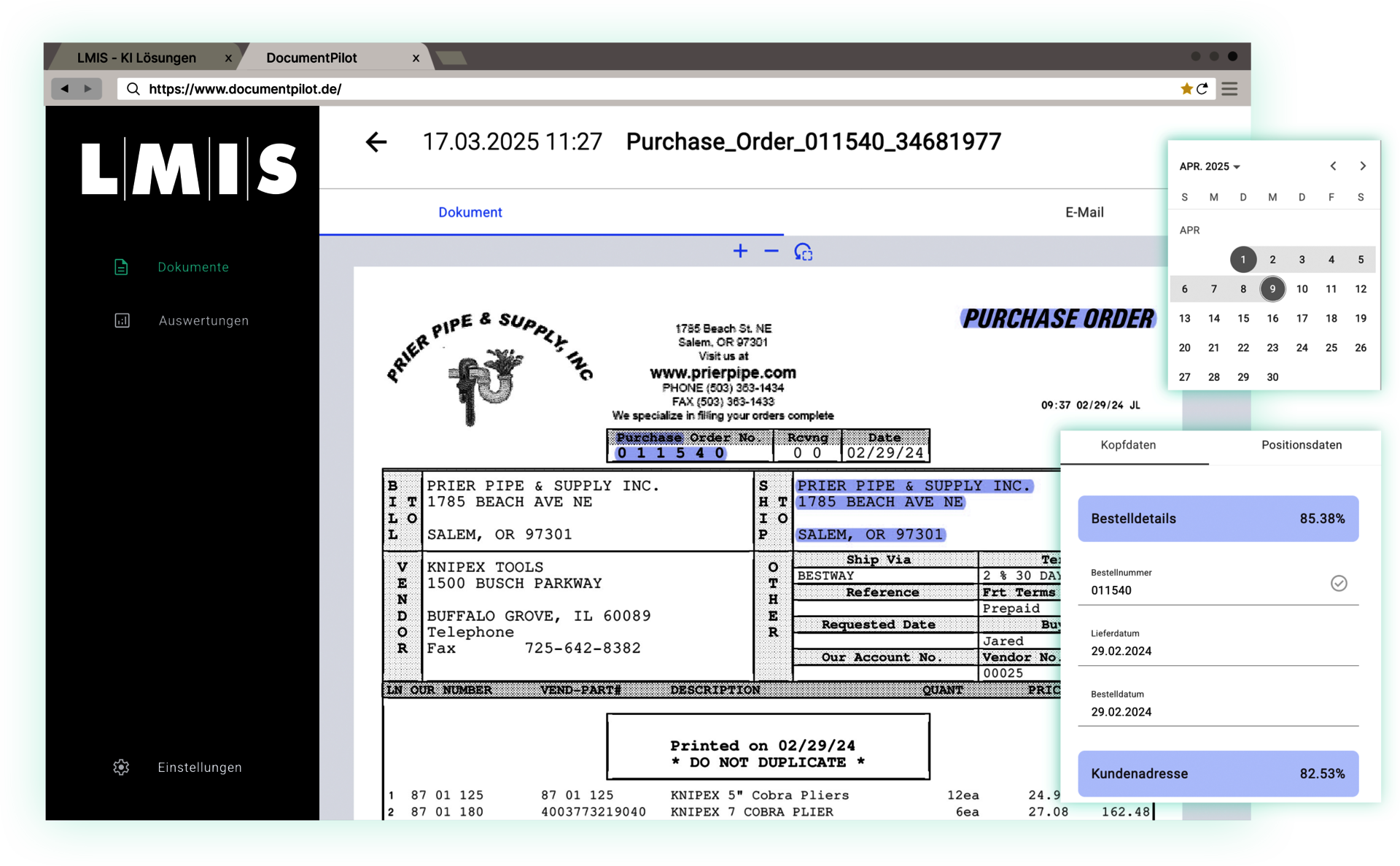Go to next month in calendar

coord(1362,166)
